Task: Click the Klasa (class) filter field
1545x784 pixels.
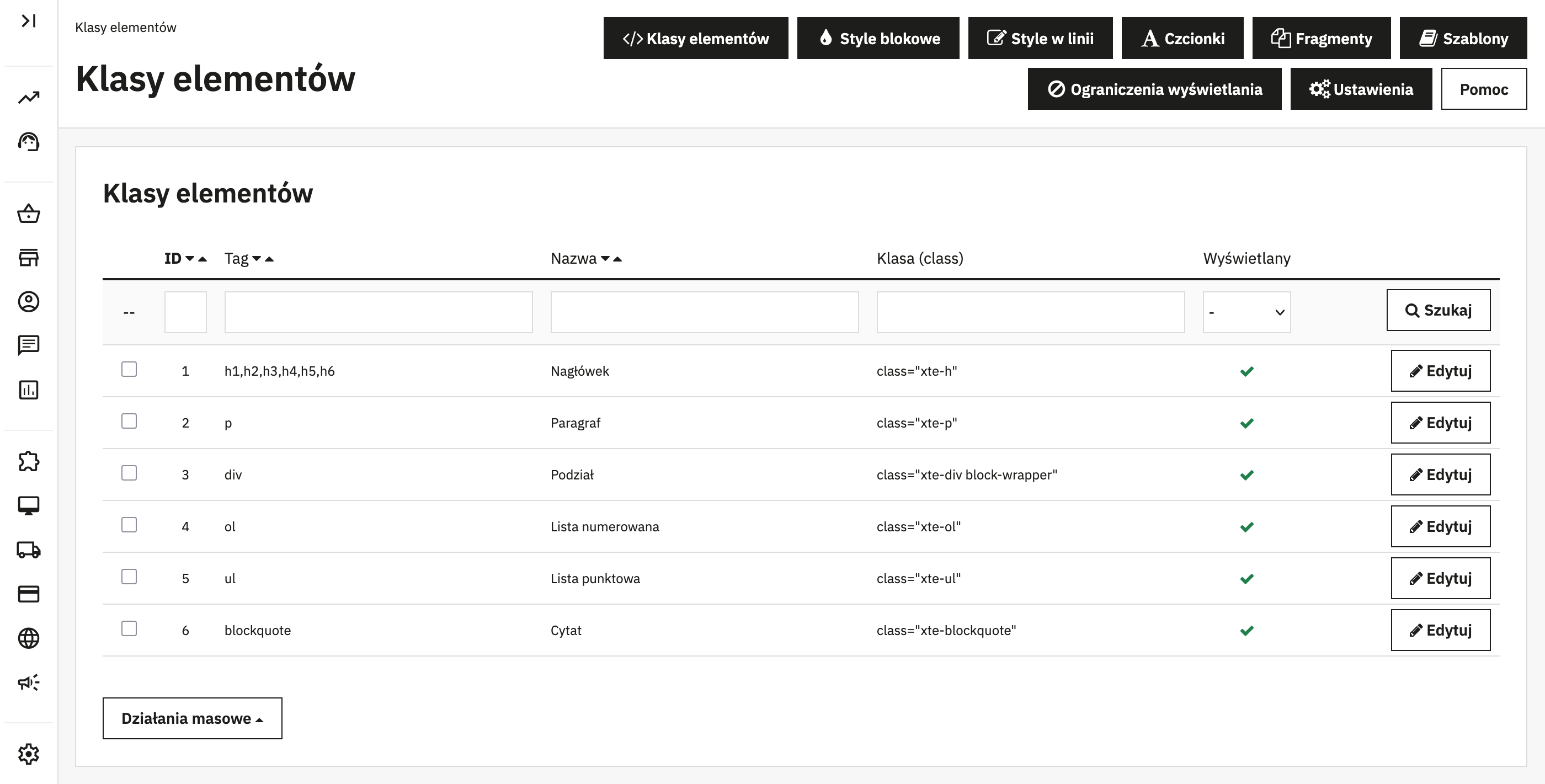Action: [x=1030, y=312]
